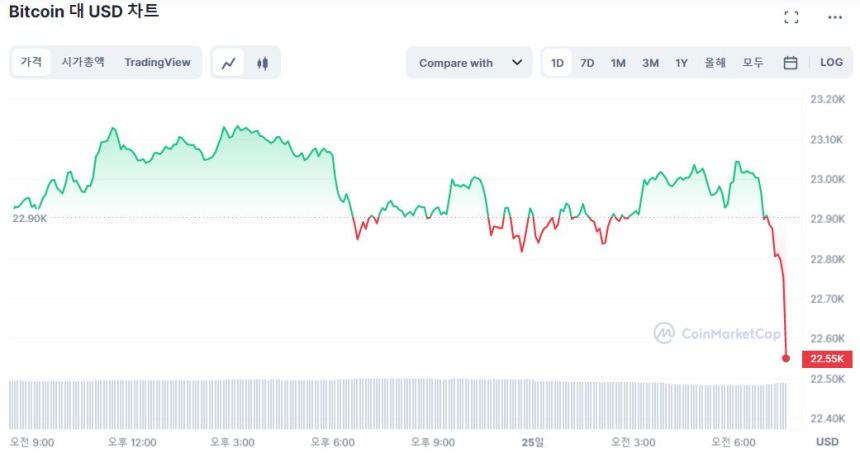Switch to candlestick chart icon

pyautogui.click(x=263, y=63)
